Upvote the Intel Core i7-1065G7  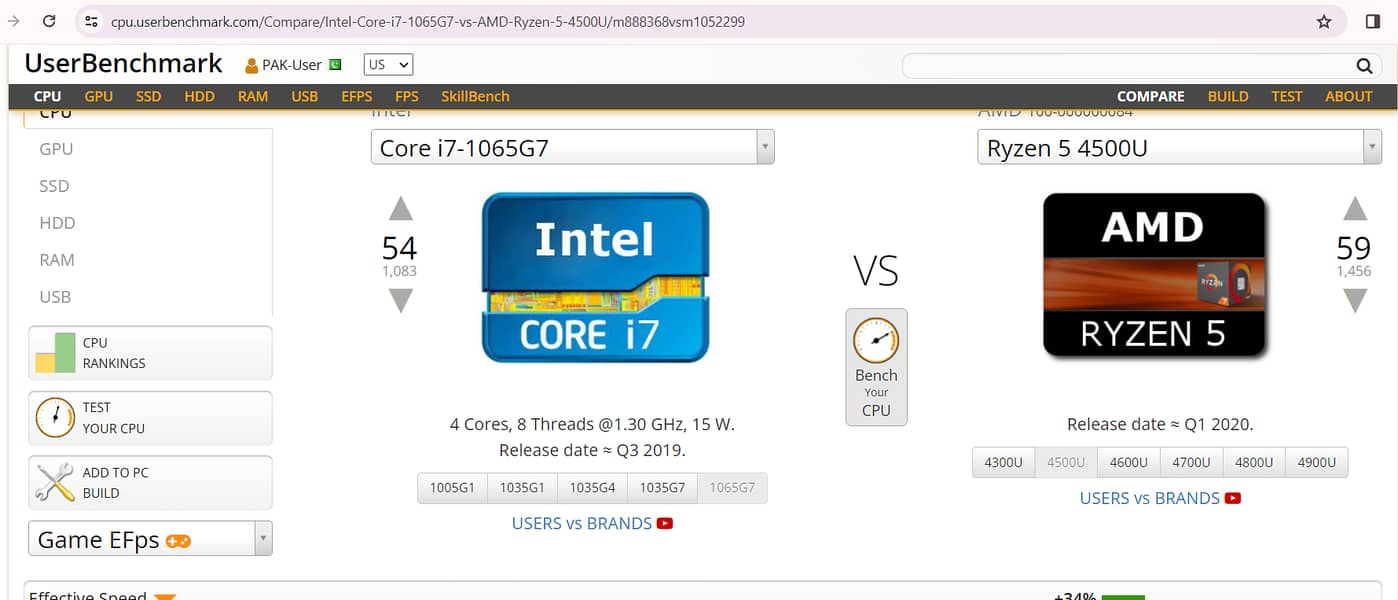click(x=400, y=209)
